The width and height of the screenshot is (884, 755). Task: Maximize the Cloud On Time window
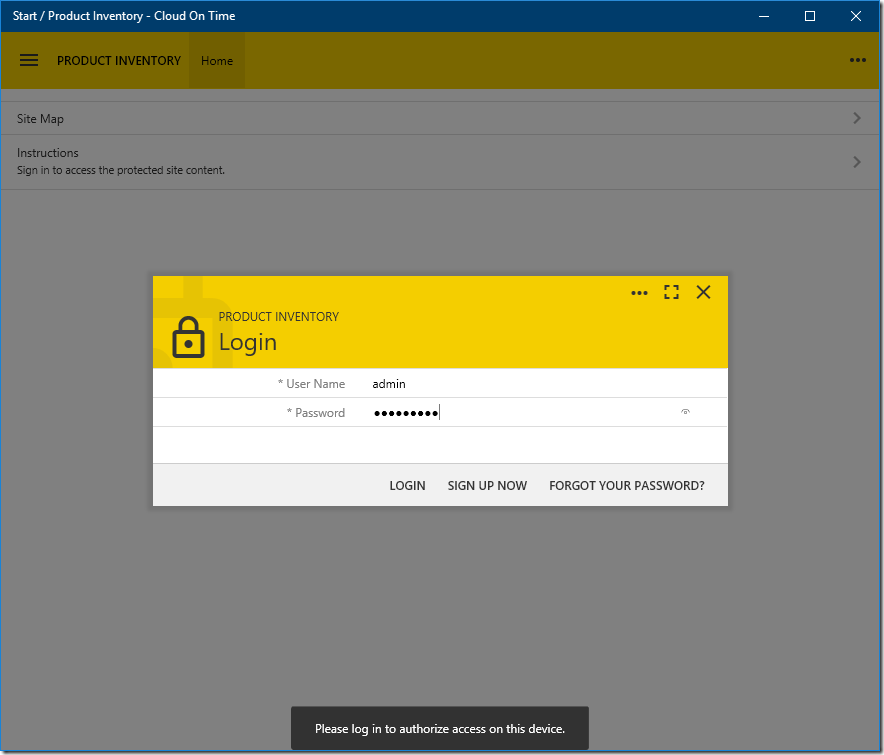click(x=810, y=16)
